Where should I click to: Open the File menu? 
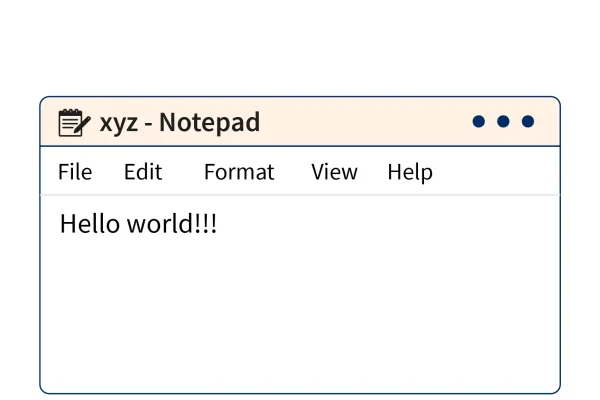(75, 172)
